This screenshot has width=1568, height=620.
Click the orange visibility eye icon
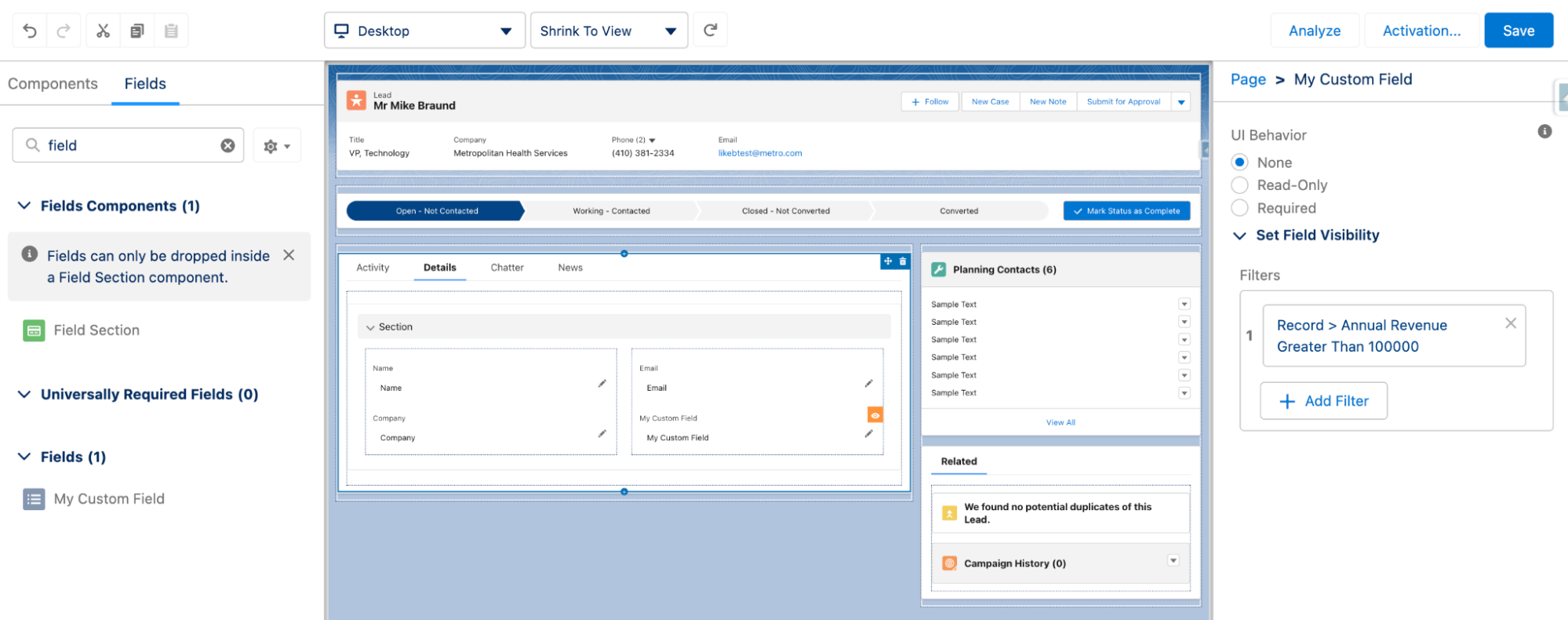(x=875, y=415)
